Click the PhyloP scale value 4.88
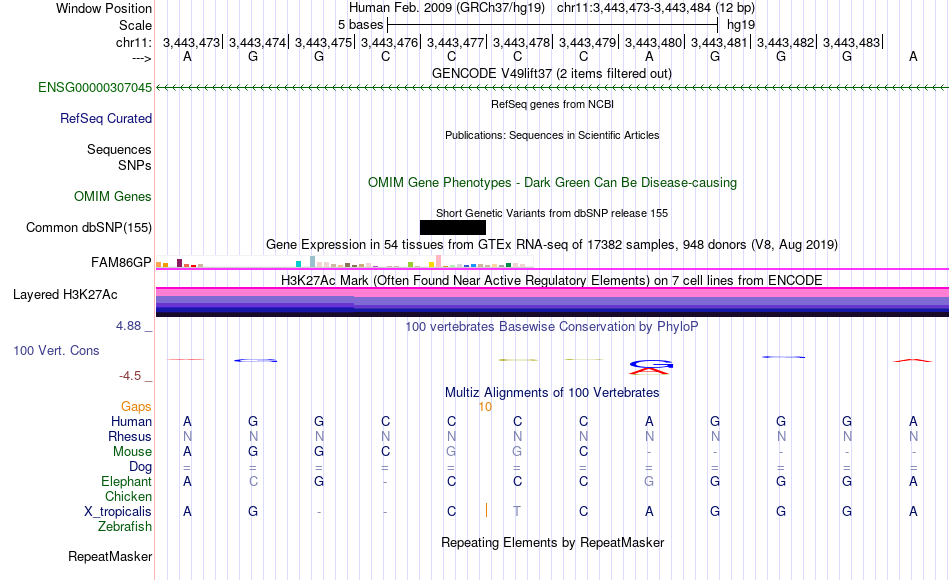The width and height of the screenshot is (950, 580). (128, 326)
